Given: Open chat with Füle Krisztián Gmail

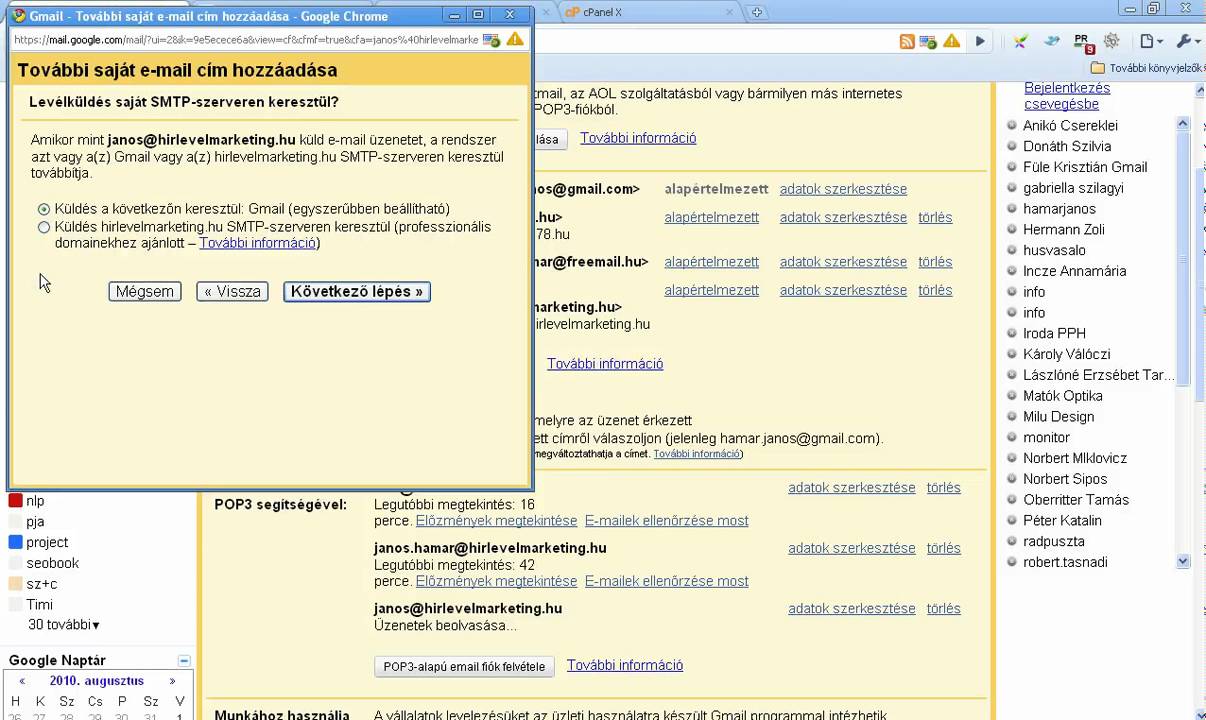Looking at the screenshot, I should tap(1085, 167).
